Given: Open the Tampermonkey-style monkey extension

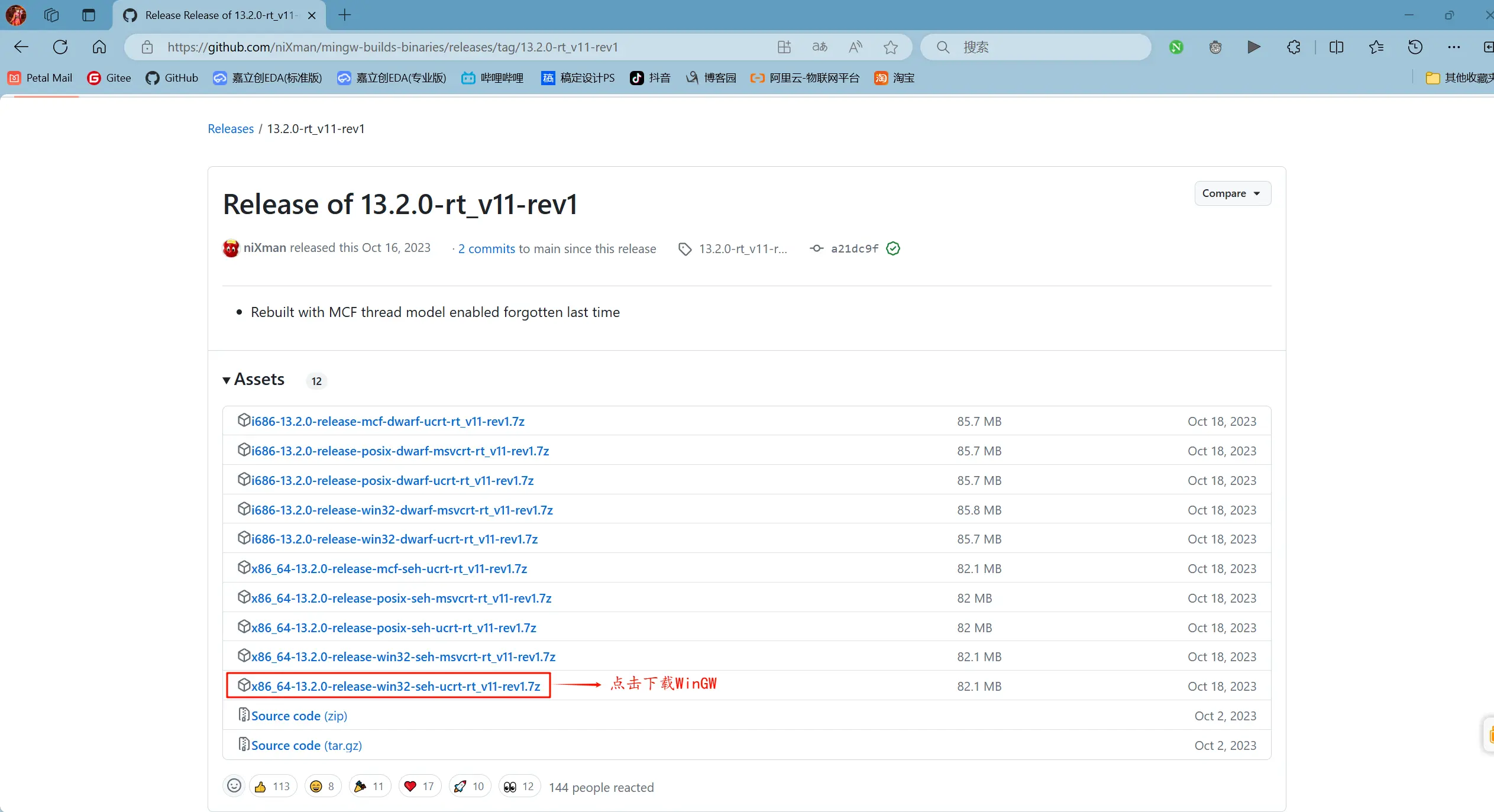Looking at the screenshot, I should point(1215,47).
